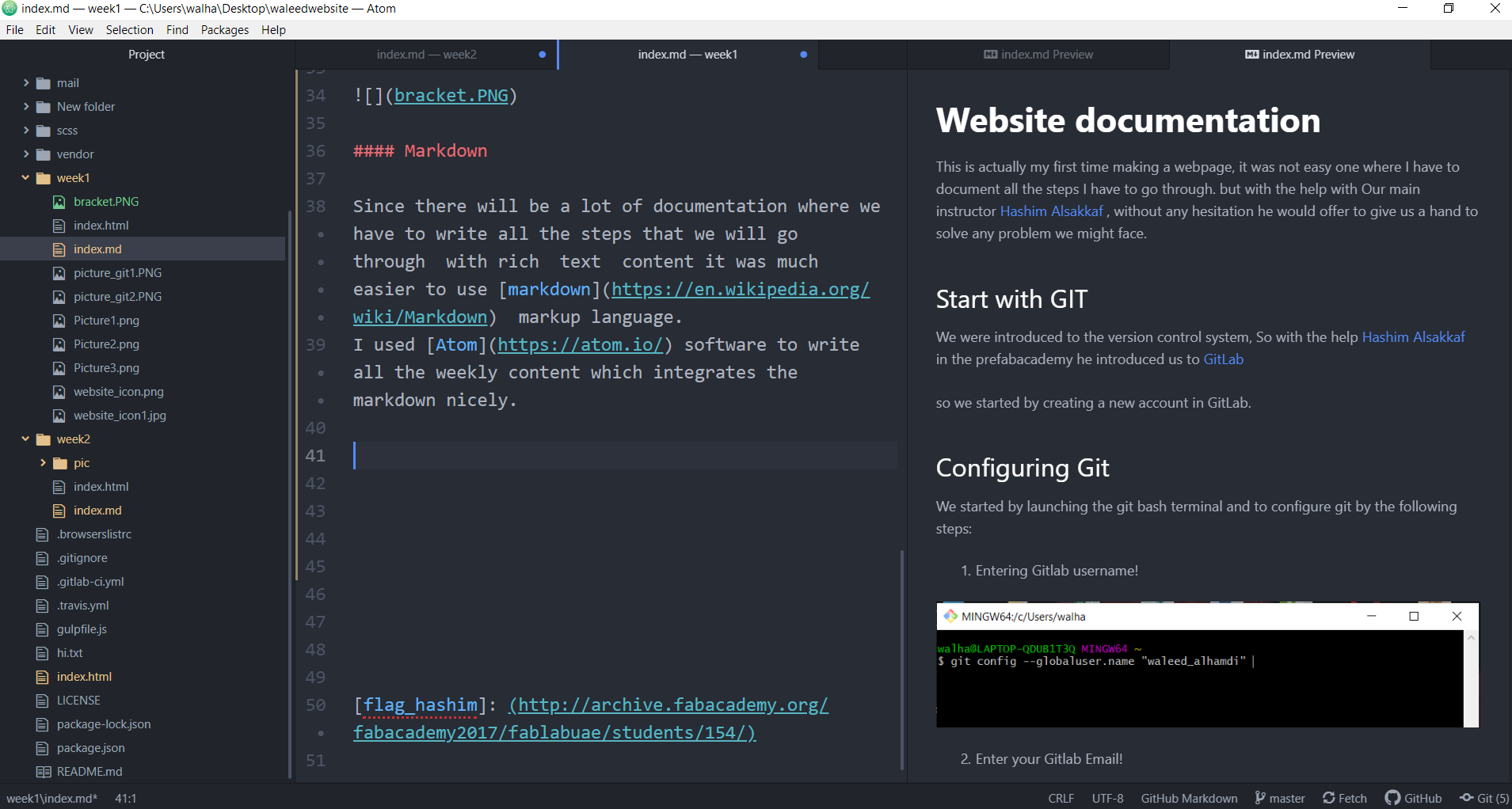Open the Hashim Alsakkaf link under Start with GIT
The width and height of the screenshot is (1512, 809).
pos(1413,337)
